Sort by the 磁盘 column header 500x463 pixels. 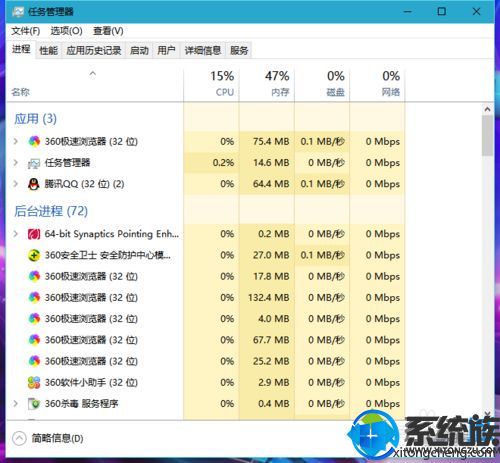(x=322, y=84)
